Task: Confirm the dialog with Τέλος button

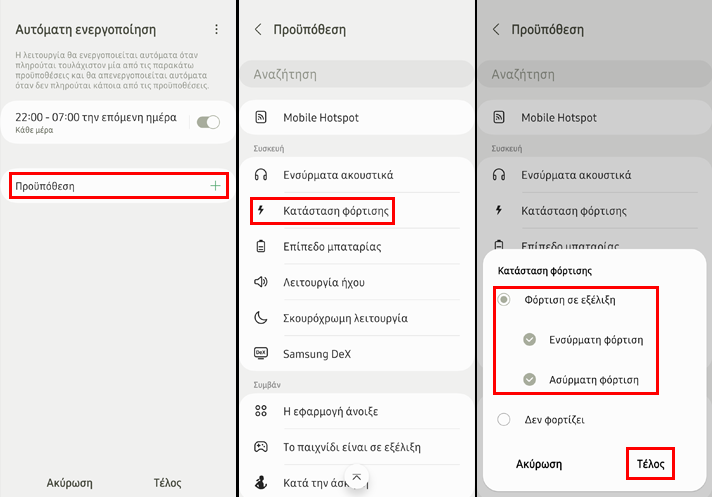Action: click(x=650, y=464)
